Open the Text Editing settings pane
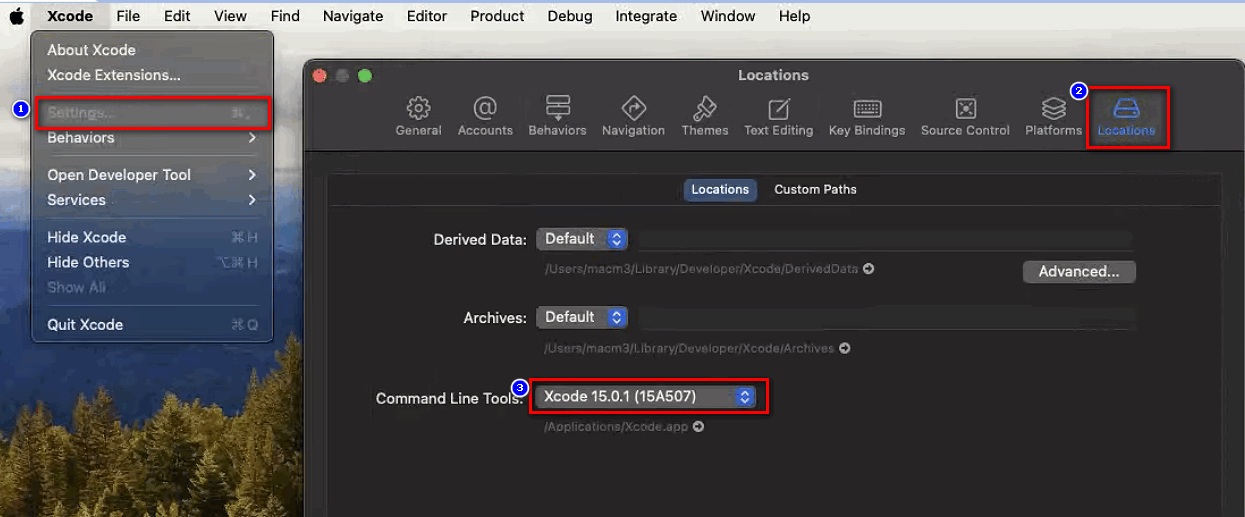Image resolution: width=1245 pixels, height=517 pixels. tap(778, 117)
